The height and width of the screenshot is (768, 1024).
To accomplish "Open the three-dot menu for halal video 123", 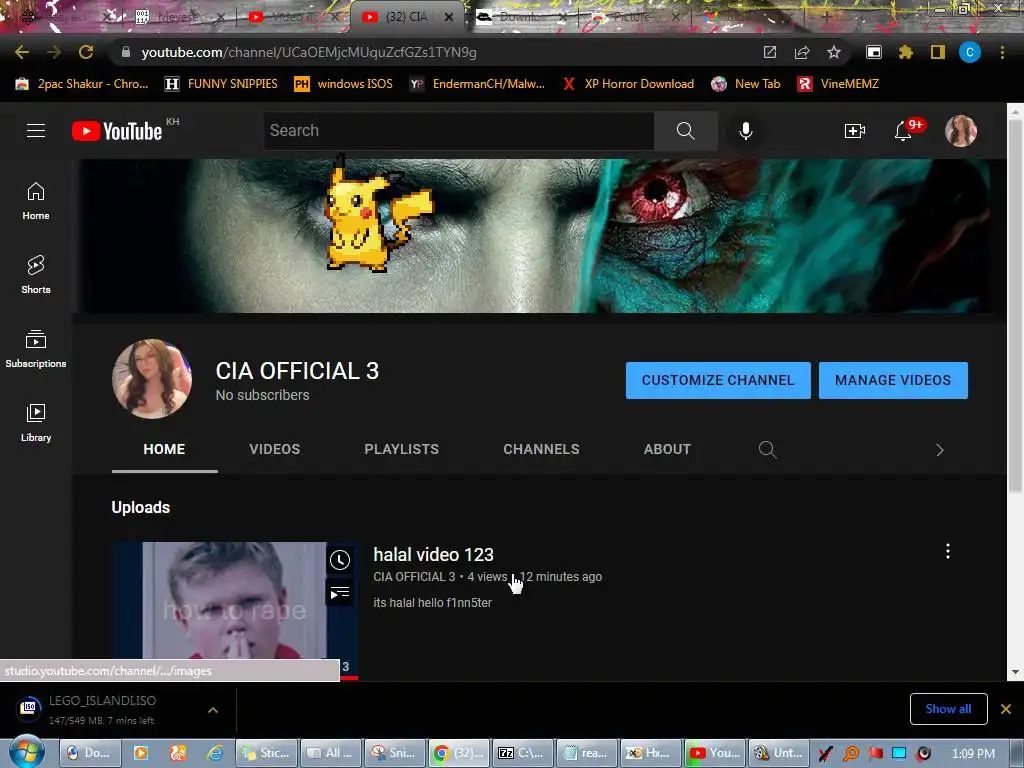I will tap(948, 551).
